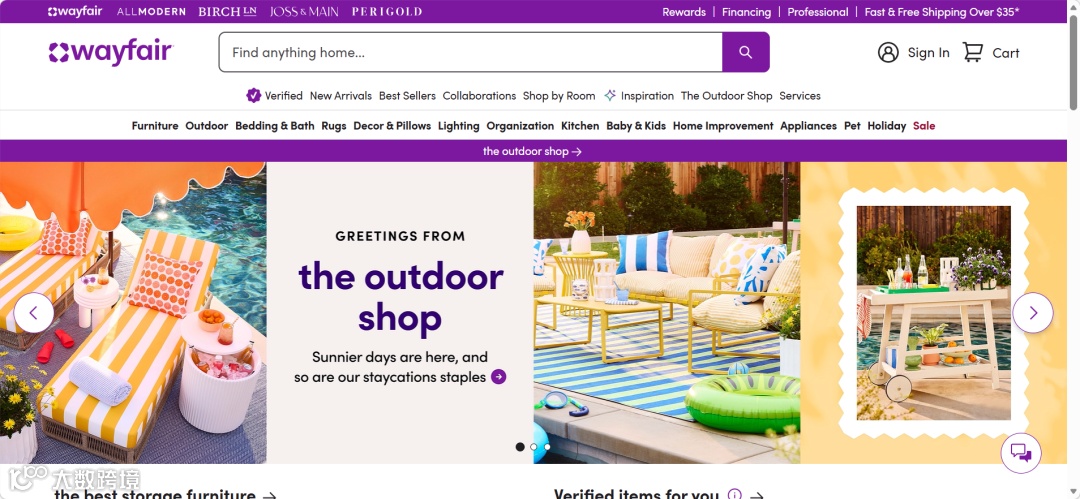Select Best Sellers in top navigation

tap(407, 96)
